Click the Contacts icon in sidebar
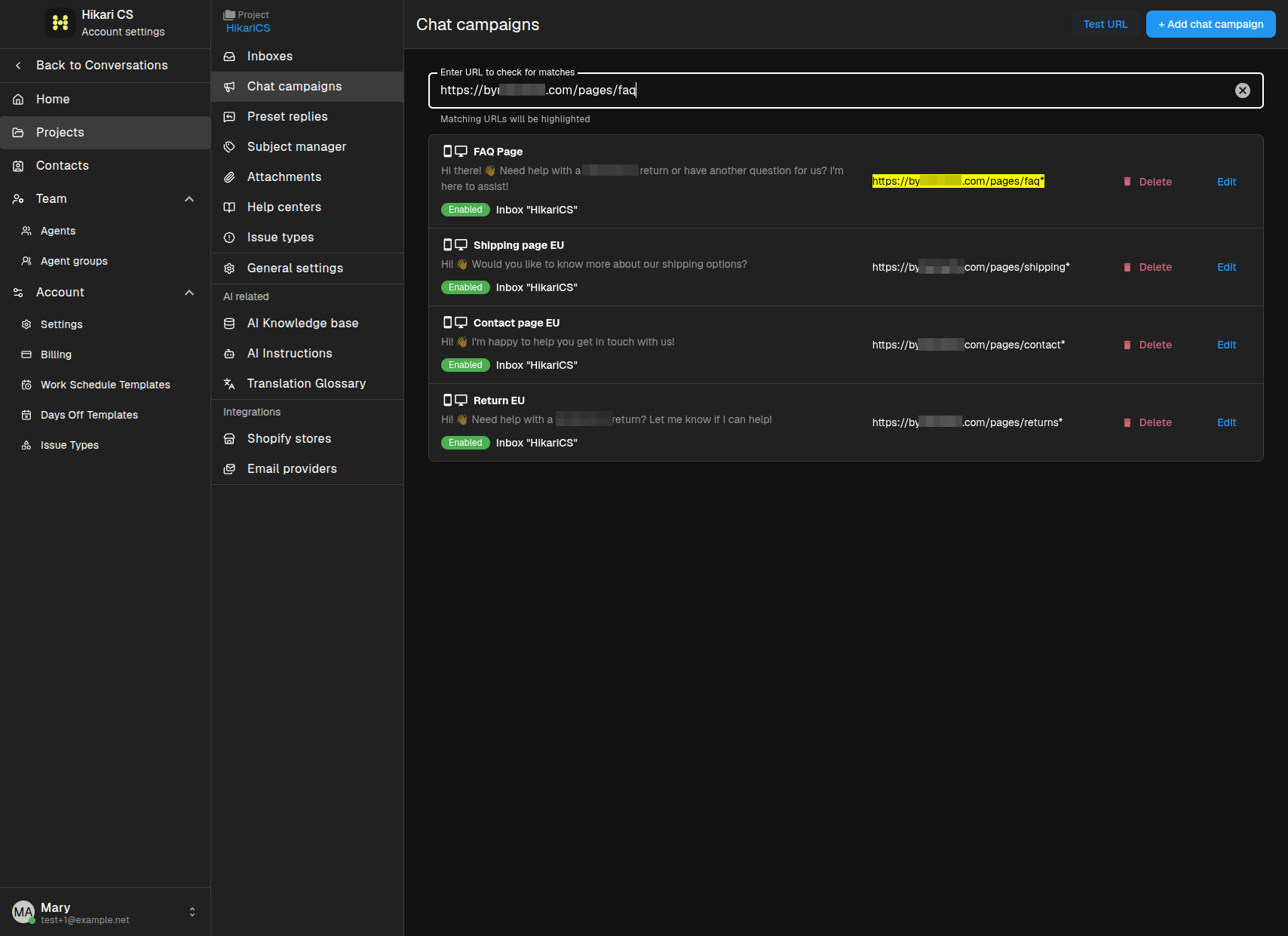Screen dimensions: 1288x936 [18, 166]
